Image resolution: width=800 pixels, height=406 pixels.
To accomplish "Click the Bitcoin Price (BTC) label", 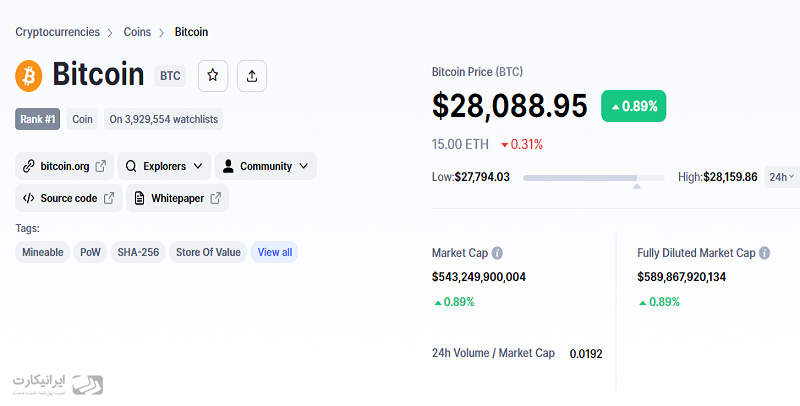I will [x=478, y=72].
